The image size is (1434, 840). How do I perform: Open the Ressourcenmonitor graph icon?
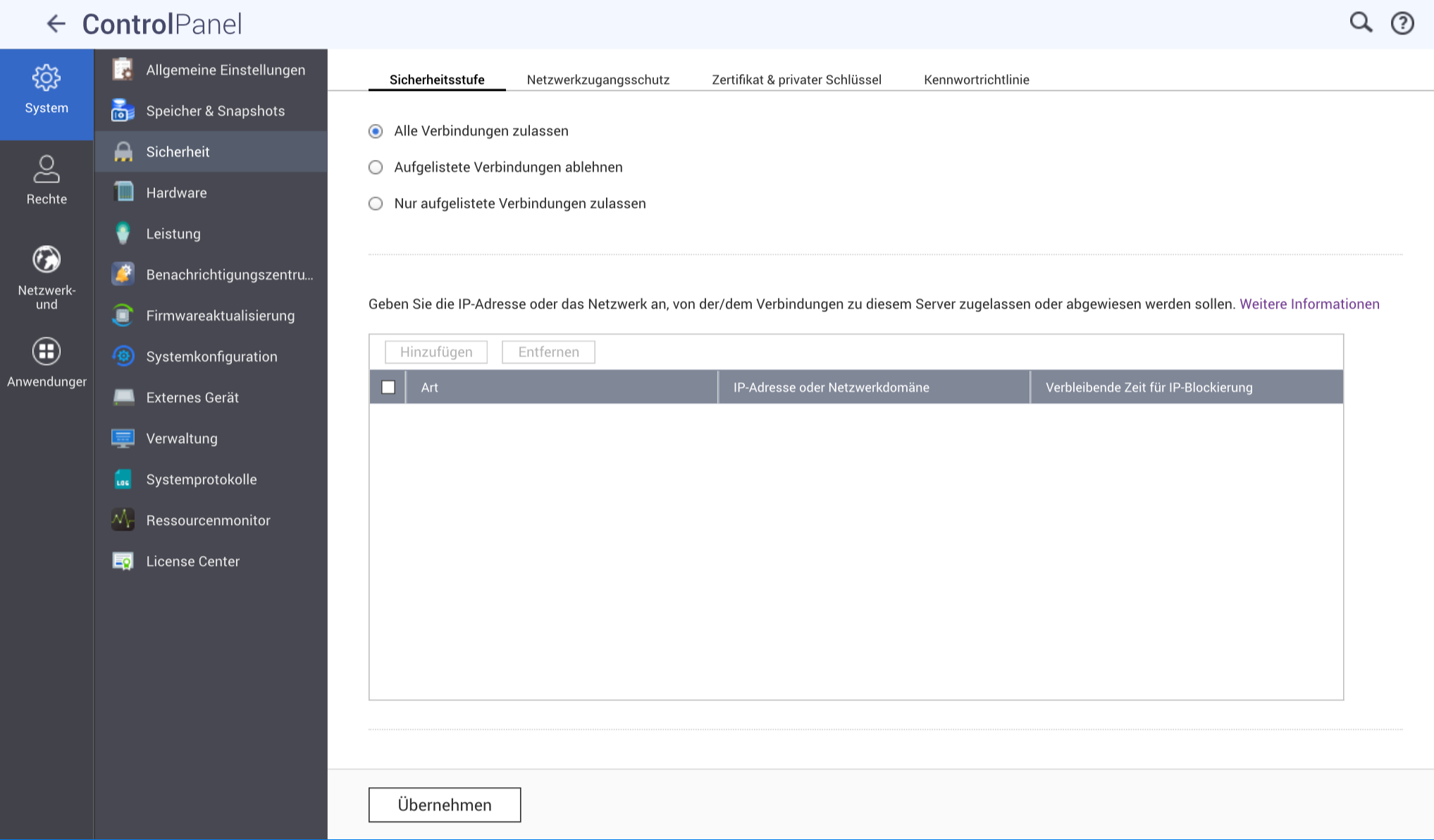click(x=123, y=520)
